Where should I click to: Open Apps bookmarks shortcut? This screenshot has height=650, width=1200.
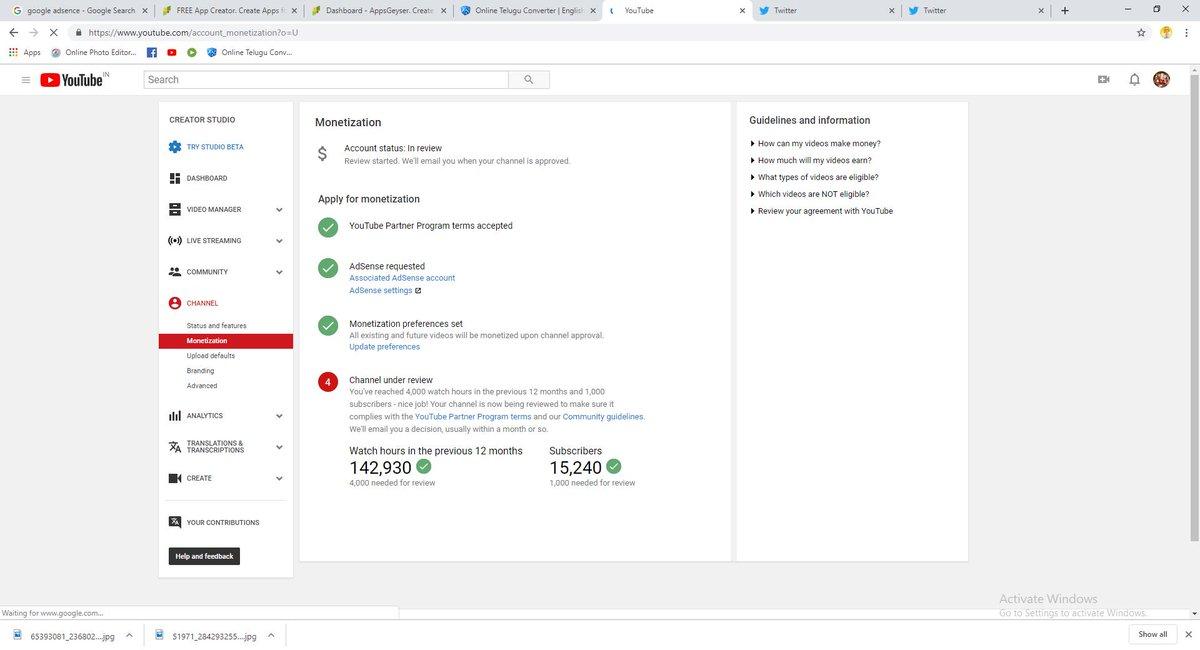click(x=25, y=52)
